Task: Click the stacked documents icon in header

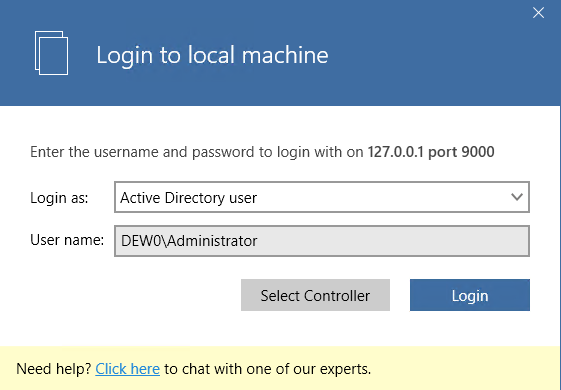Action: point(51,53)
